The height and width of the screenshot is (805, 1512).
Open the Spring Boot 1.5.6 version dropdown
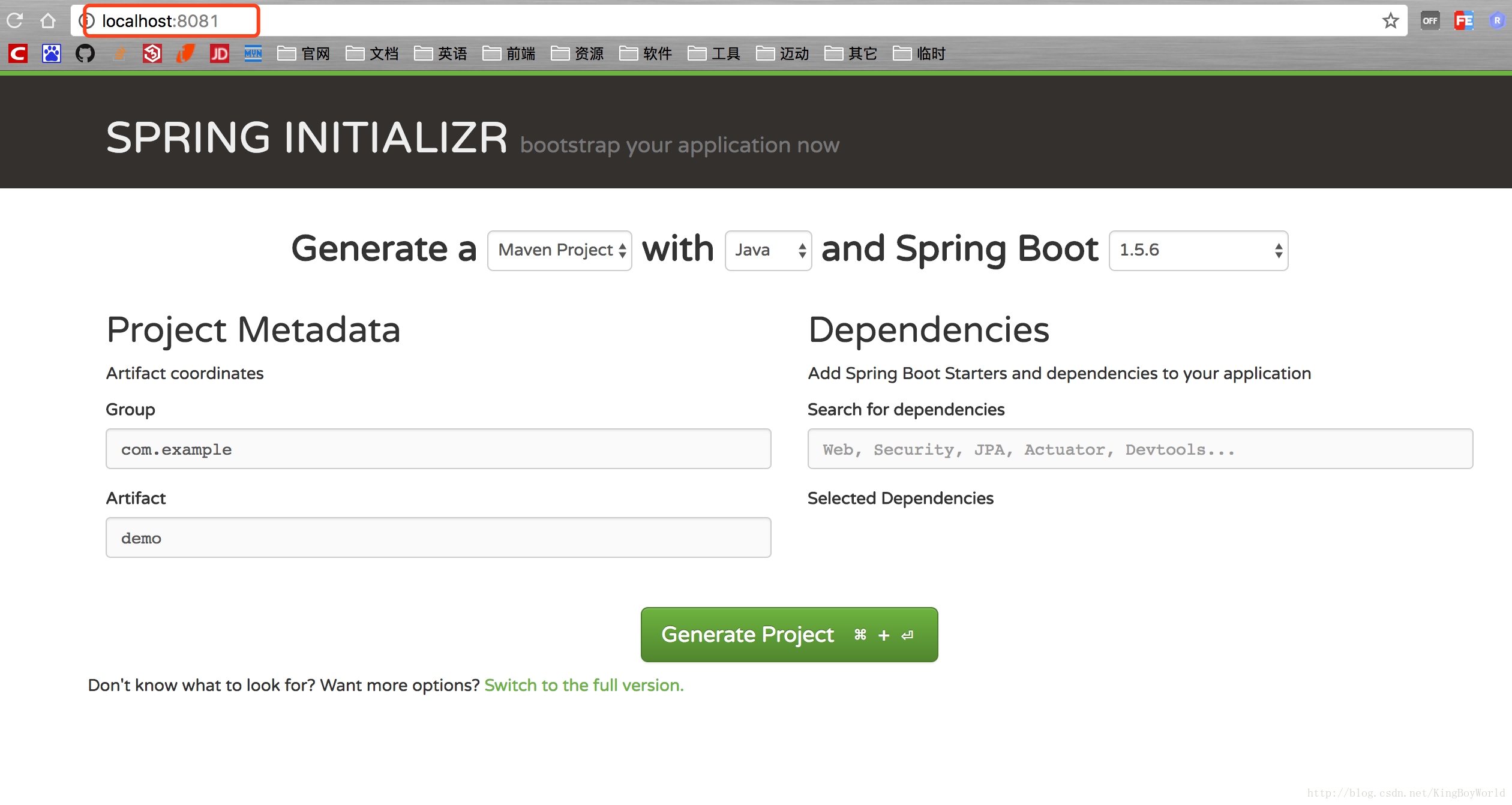[1198, 250]
